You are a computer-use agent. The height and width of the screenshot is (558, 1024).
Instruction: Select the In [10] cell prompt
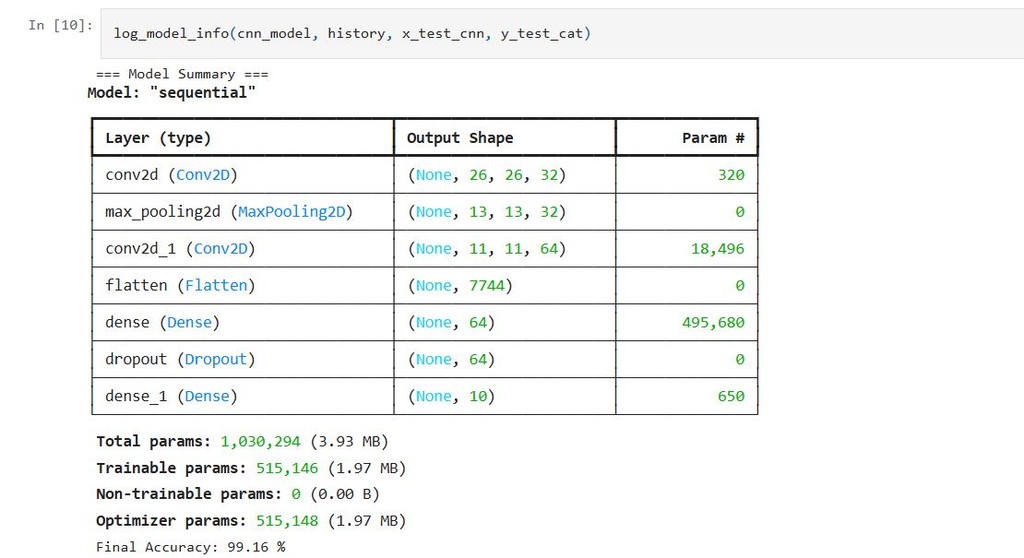click(x=61, y=25)
